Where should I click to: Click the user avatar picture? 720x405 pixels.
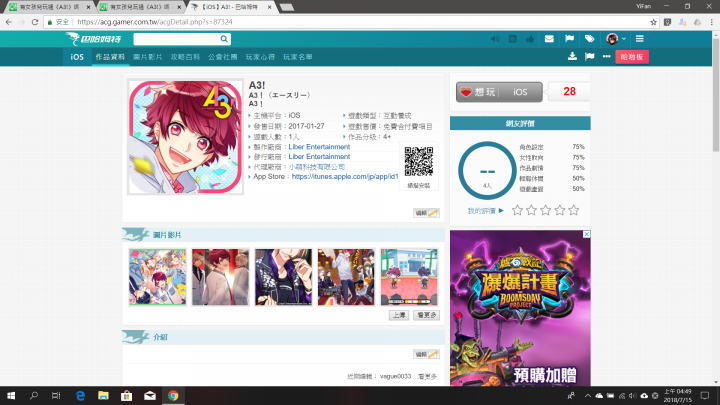pos(612,39)
